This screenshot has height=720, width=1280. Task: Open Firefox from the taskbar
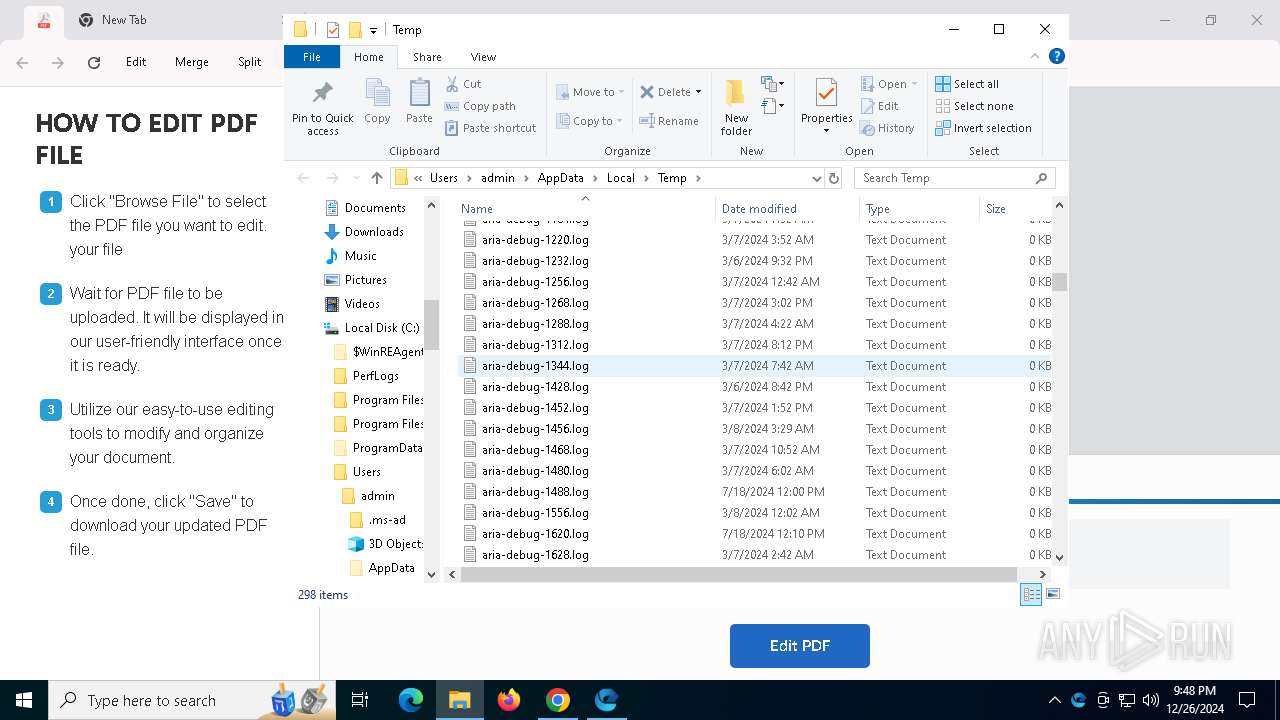[509, 700]
